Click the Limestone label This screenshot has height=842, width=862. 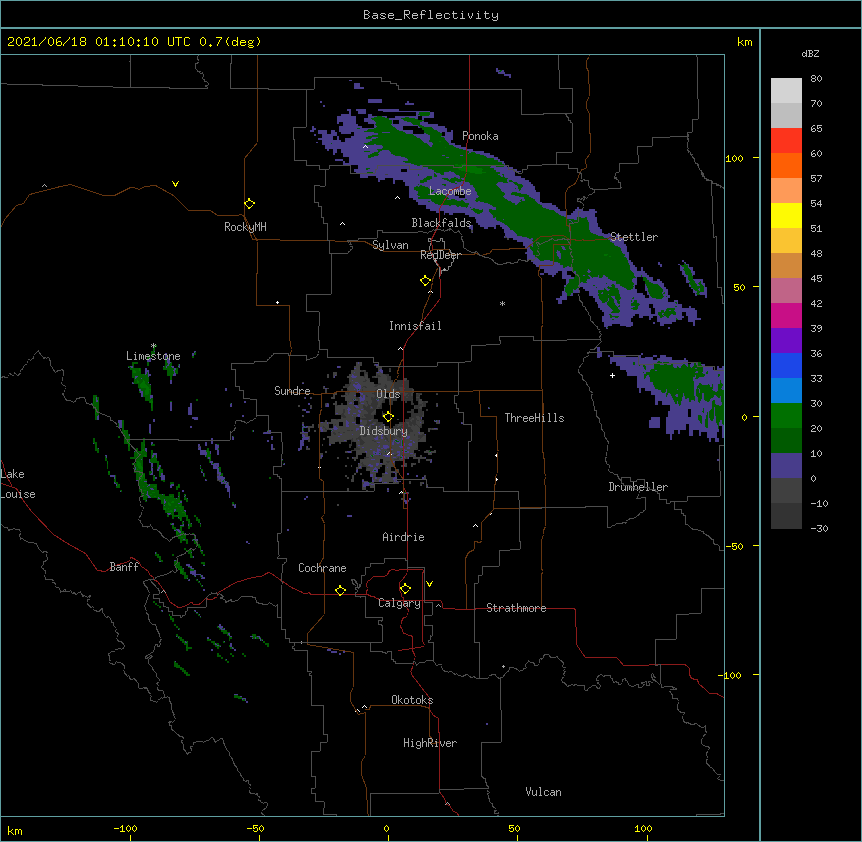tap(153, 356)
